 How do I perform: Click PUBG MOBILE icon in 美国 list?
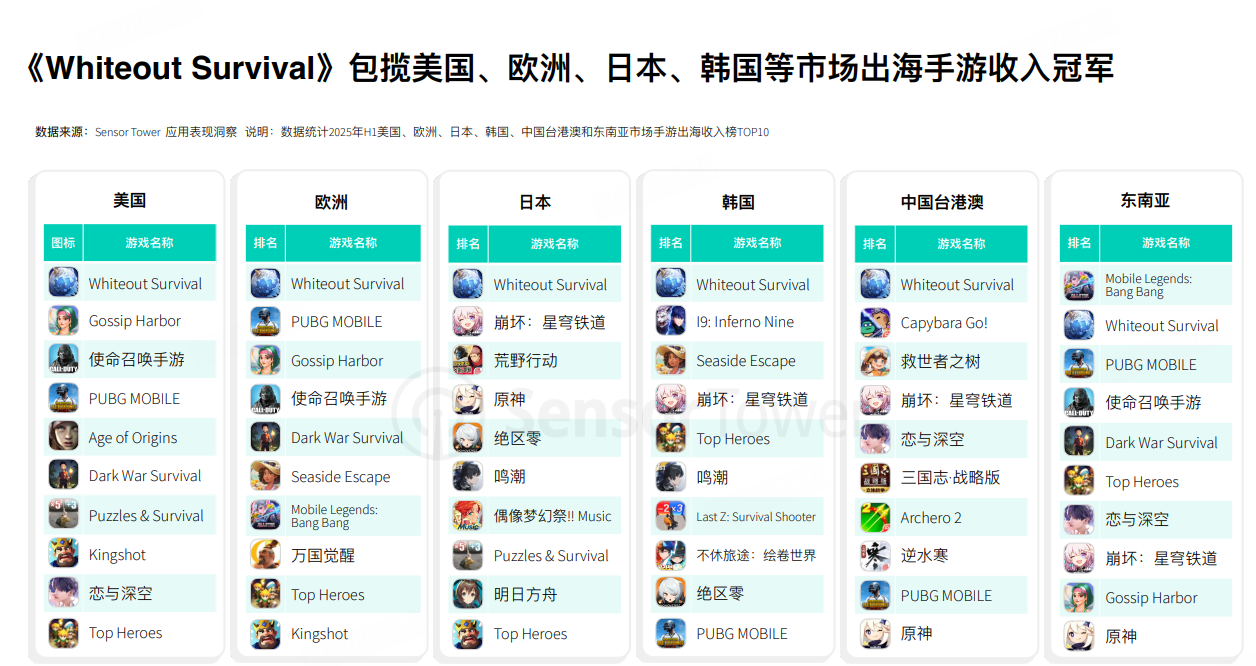coord(63,398)
